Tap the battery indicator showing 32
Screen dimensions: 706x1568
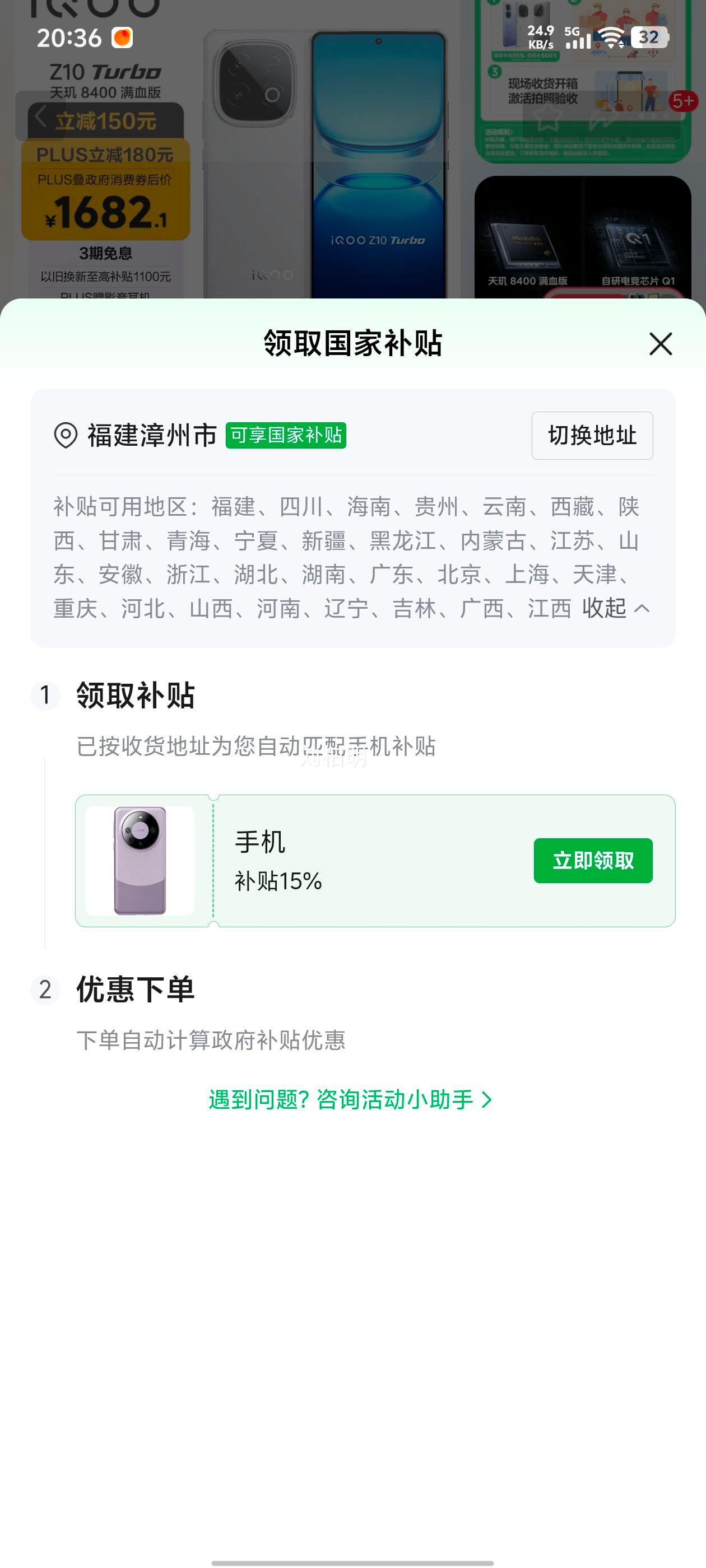(649, 38)
